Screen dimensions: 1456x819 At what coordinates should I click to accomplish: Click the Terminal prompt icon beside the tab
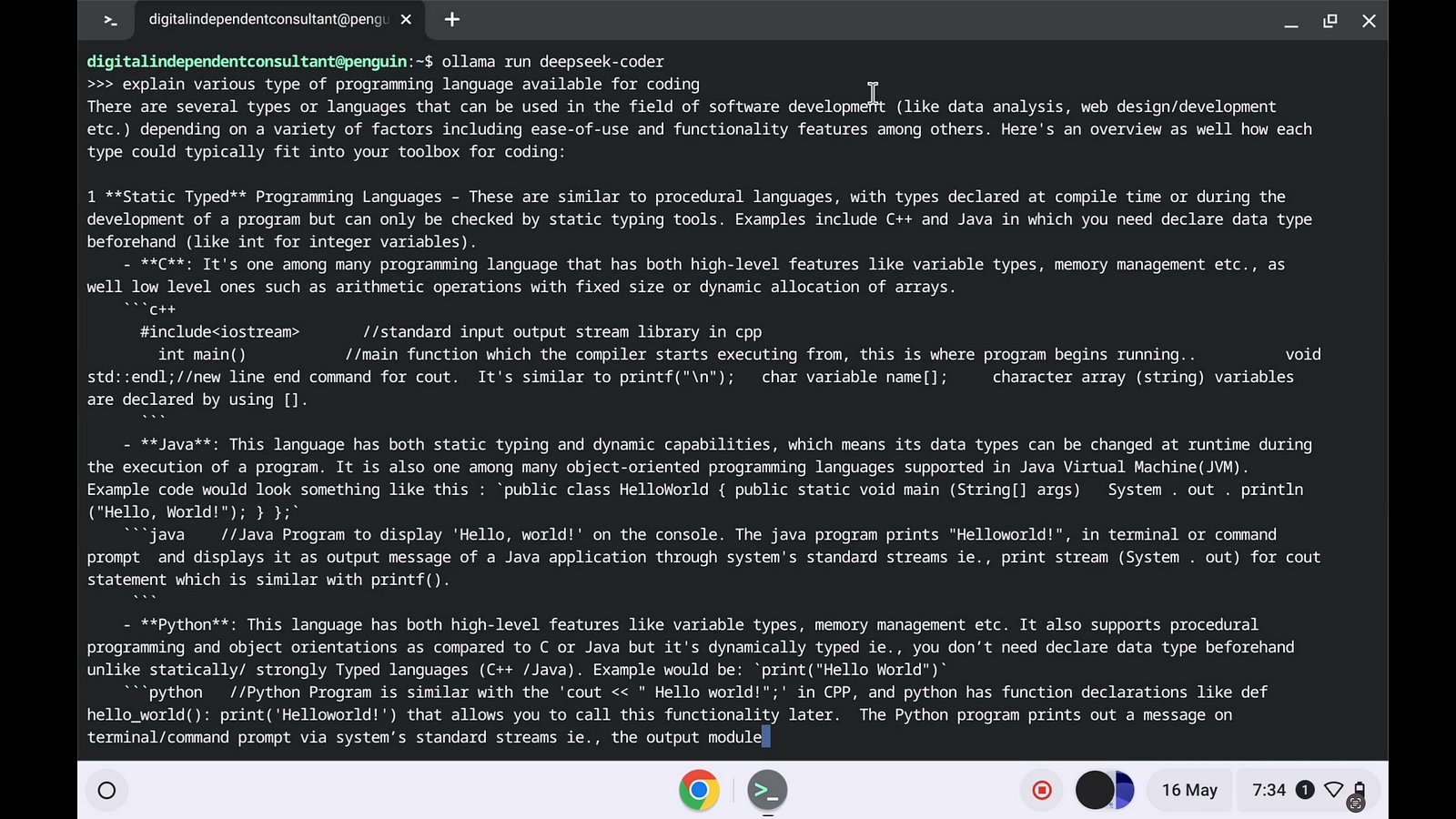click(110, 20)
